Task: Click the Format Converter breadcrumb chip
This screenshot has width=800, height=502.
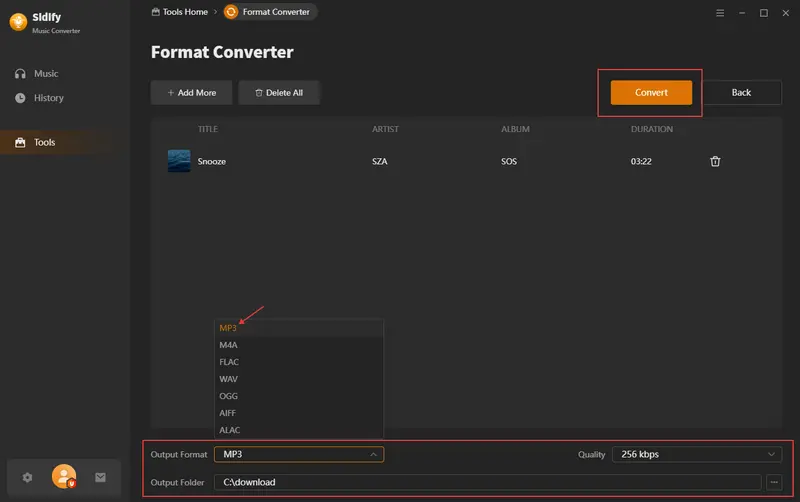Action: click(270, 12)
